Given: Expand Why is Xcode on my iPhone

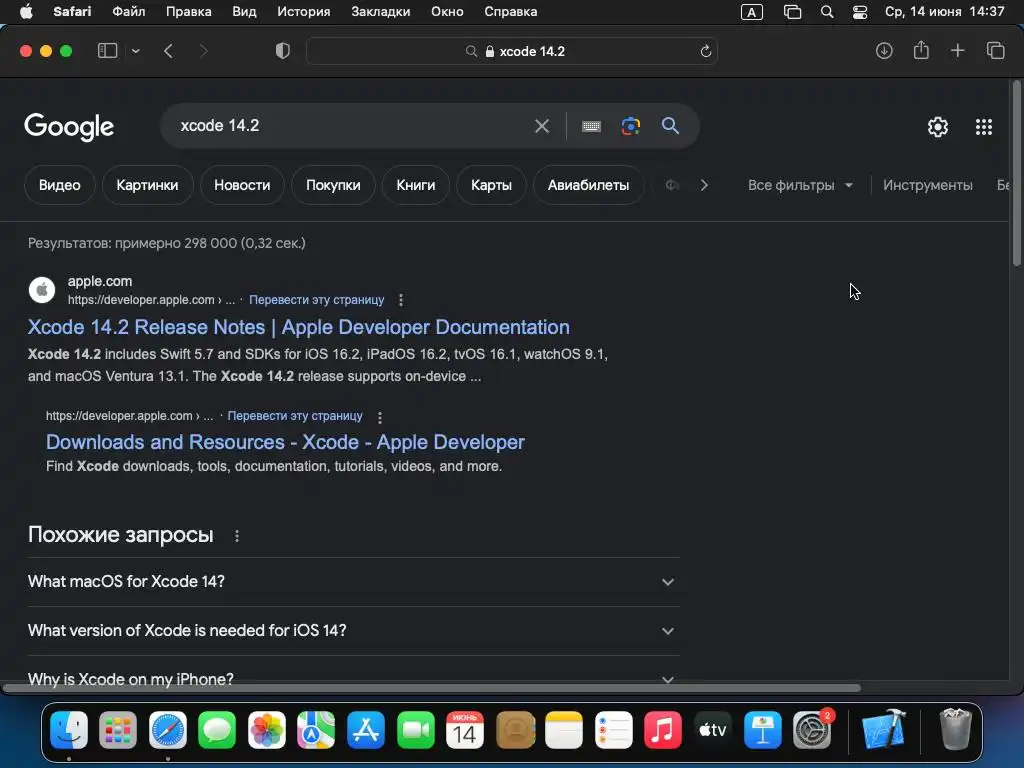Looking at the screenshot, I should coord(353,679).
